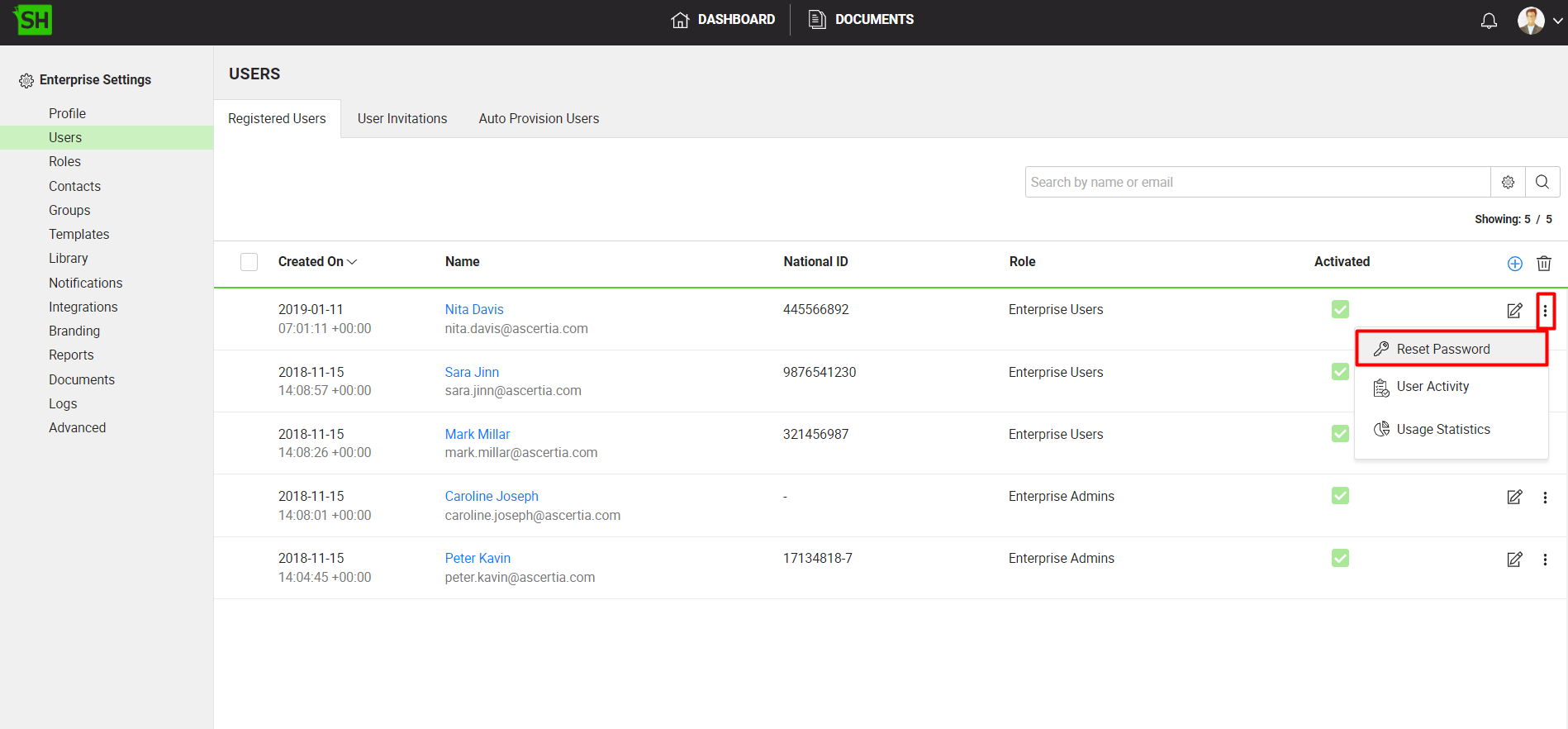Viewport: 1568px width, 729px height.
Task: Click the notification bell icon
Action: click(1489, 21)
